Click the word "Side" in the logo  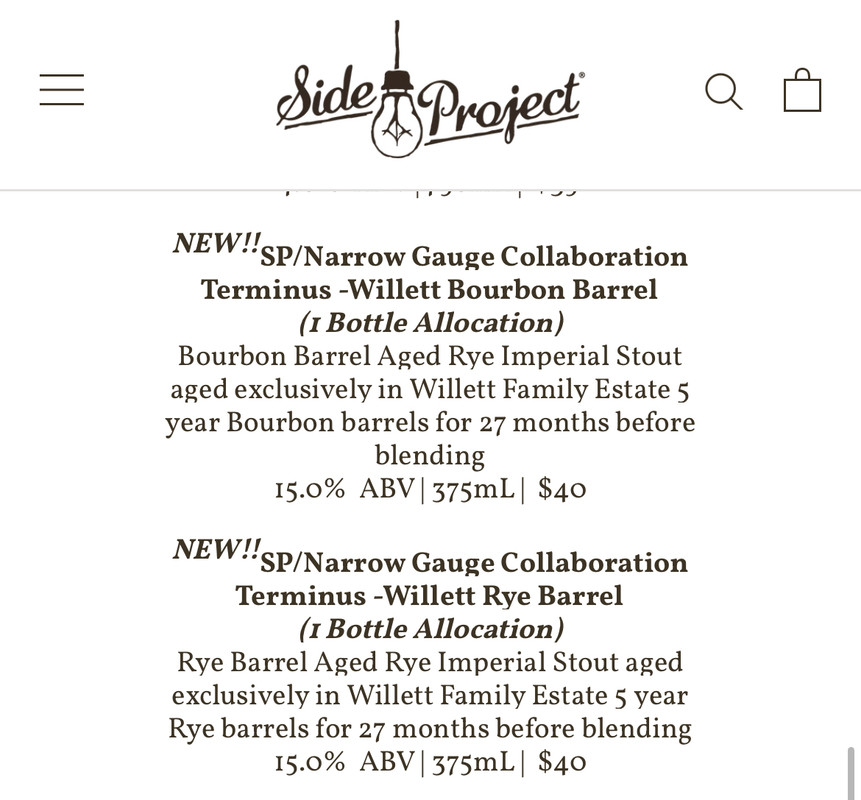[x=325, y=96]
